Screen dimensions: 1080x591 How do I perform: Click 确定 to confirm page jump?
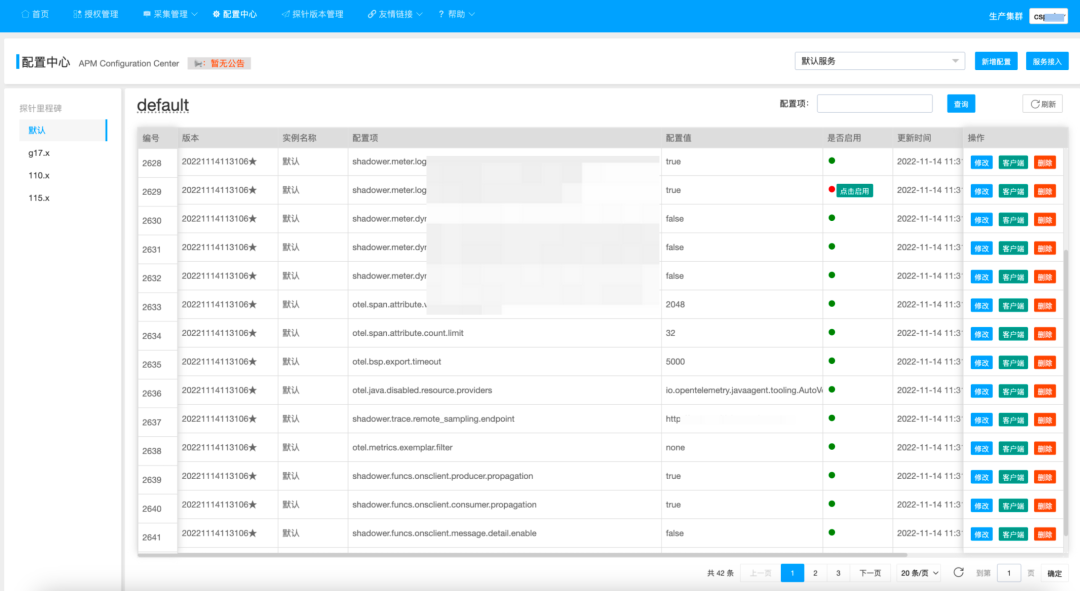1055,573
